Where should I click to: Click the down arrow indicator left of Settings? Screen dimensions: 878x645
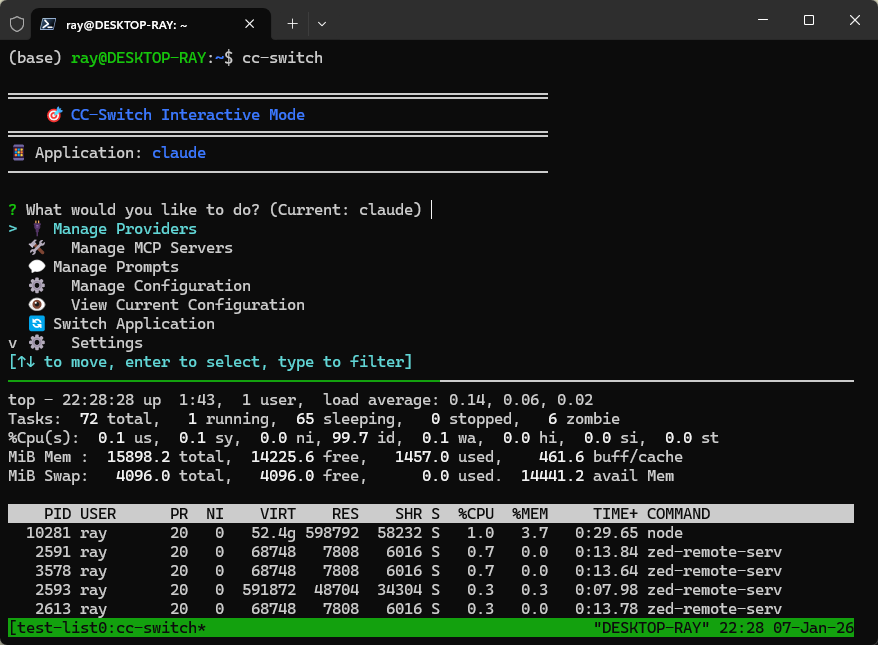tap(13, 343)
